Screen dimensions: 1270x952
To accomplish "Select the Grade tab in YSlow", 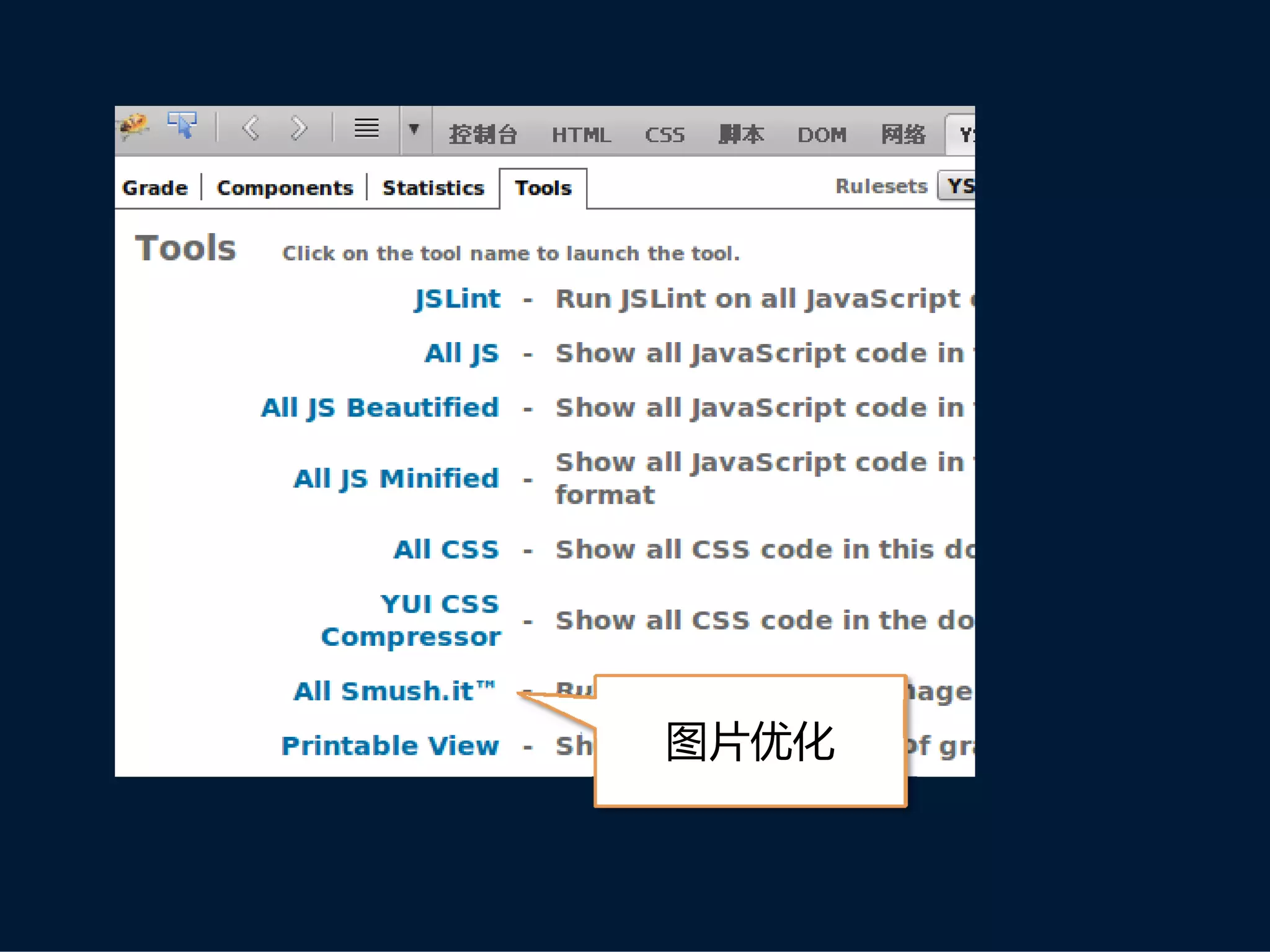I will point(155,188).
